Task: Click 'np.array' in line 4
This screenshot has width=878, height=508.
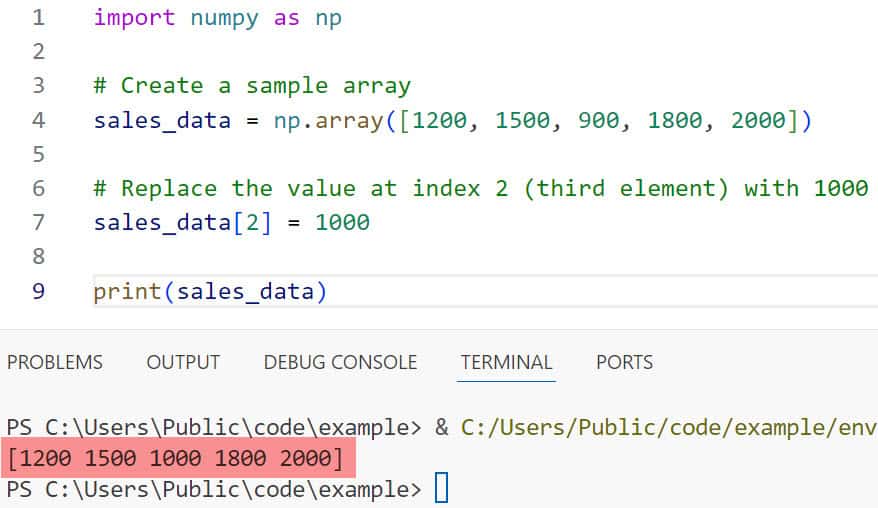Action: 328,120
